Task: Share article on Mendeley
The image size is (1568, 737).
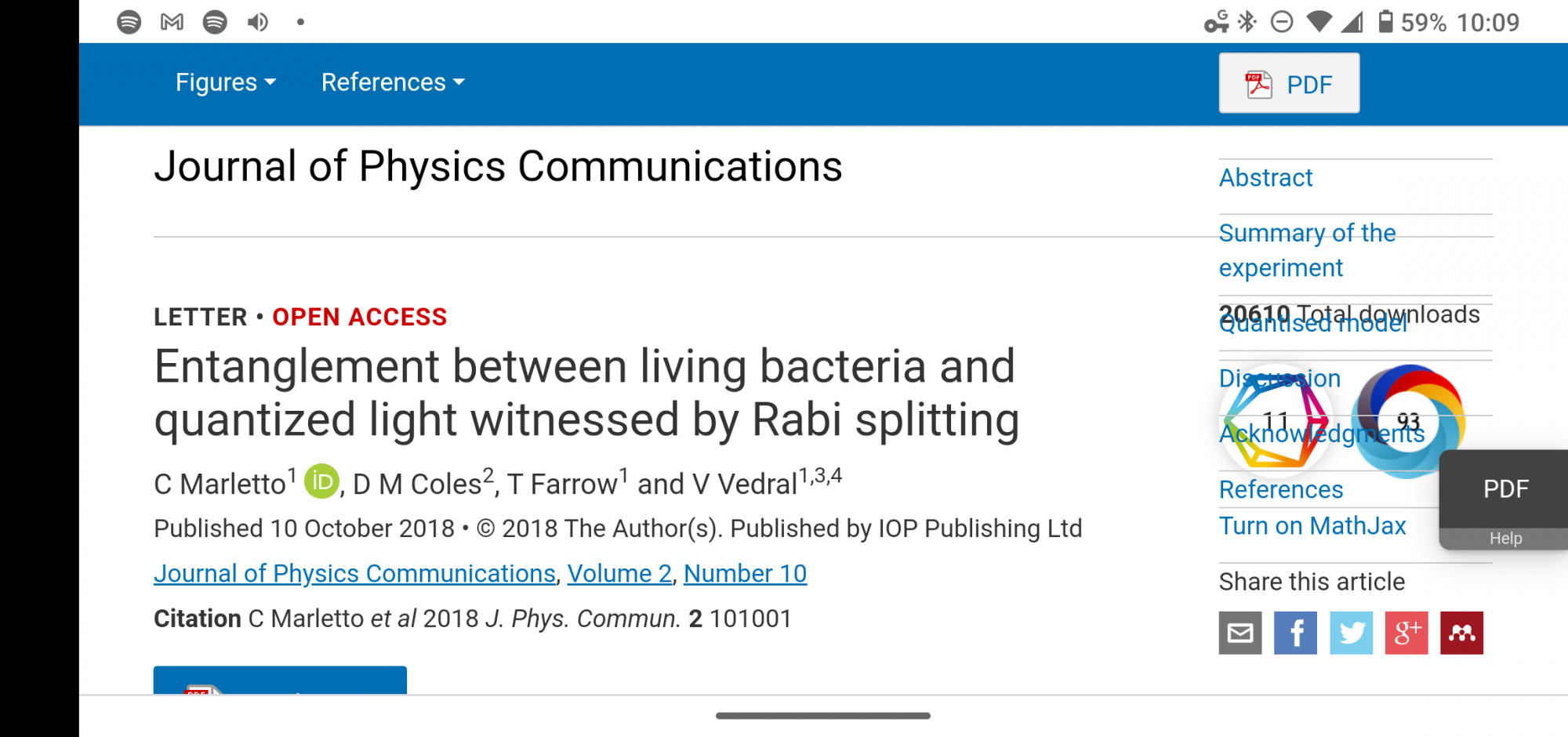Action: point(1461,633)
